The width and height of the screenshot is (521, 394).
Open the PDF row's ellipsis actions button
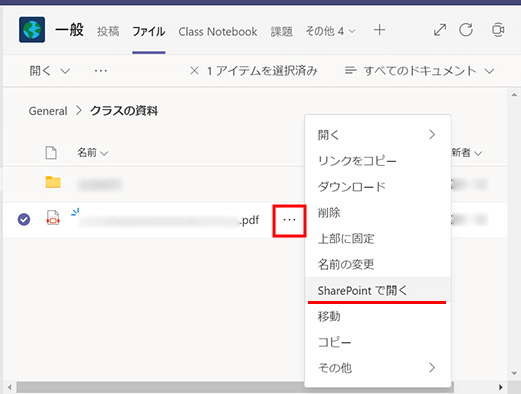(289, 220)
